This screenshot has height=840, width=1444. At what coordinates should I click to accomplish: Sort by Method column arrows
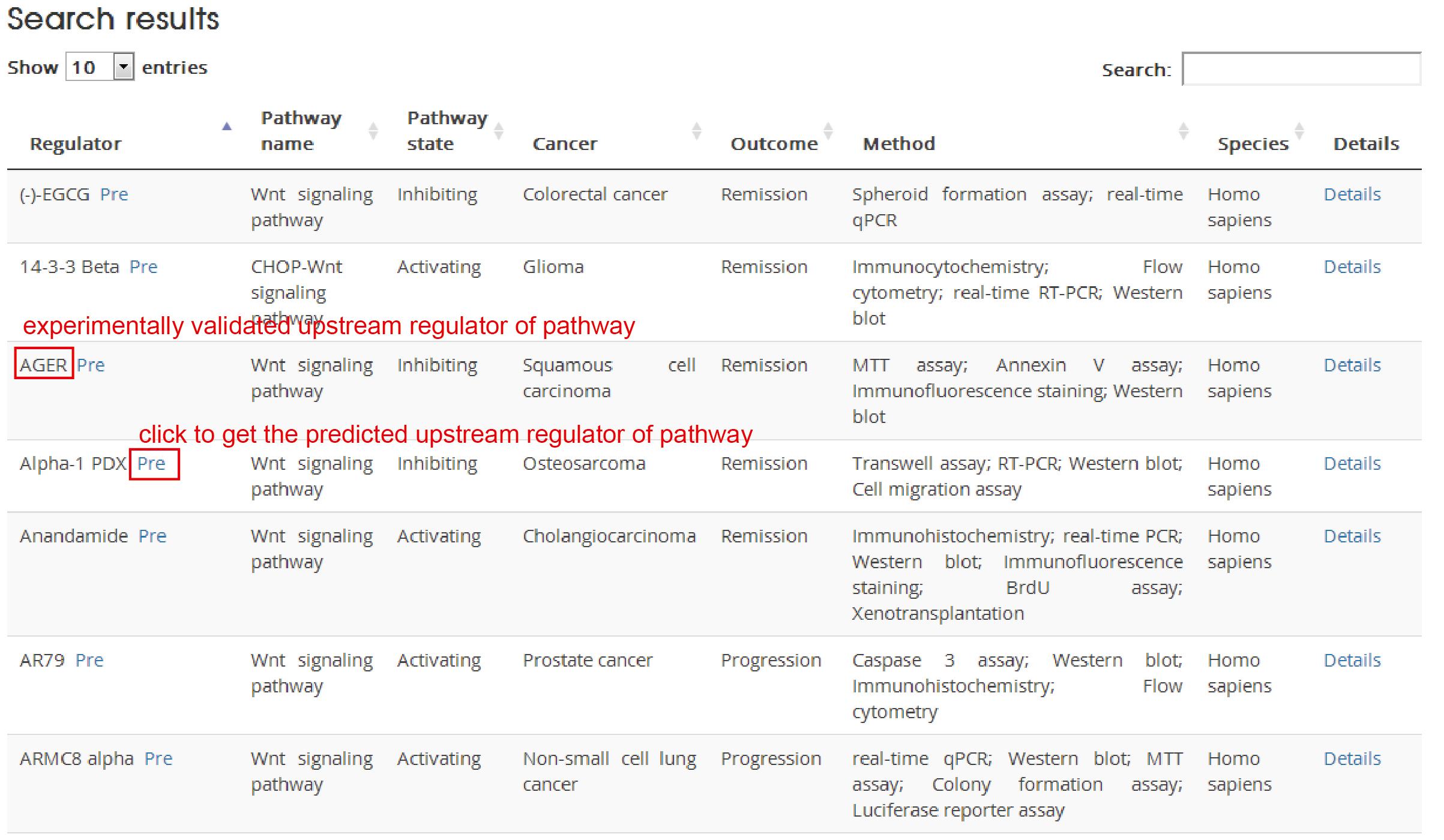[1183, 131]
